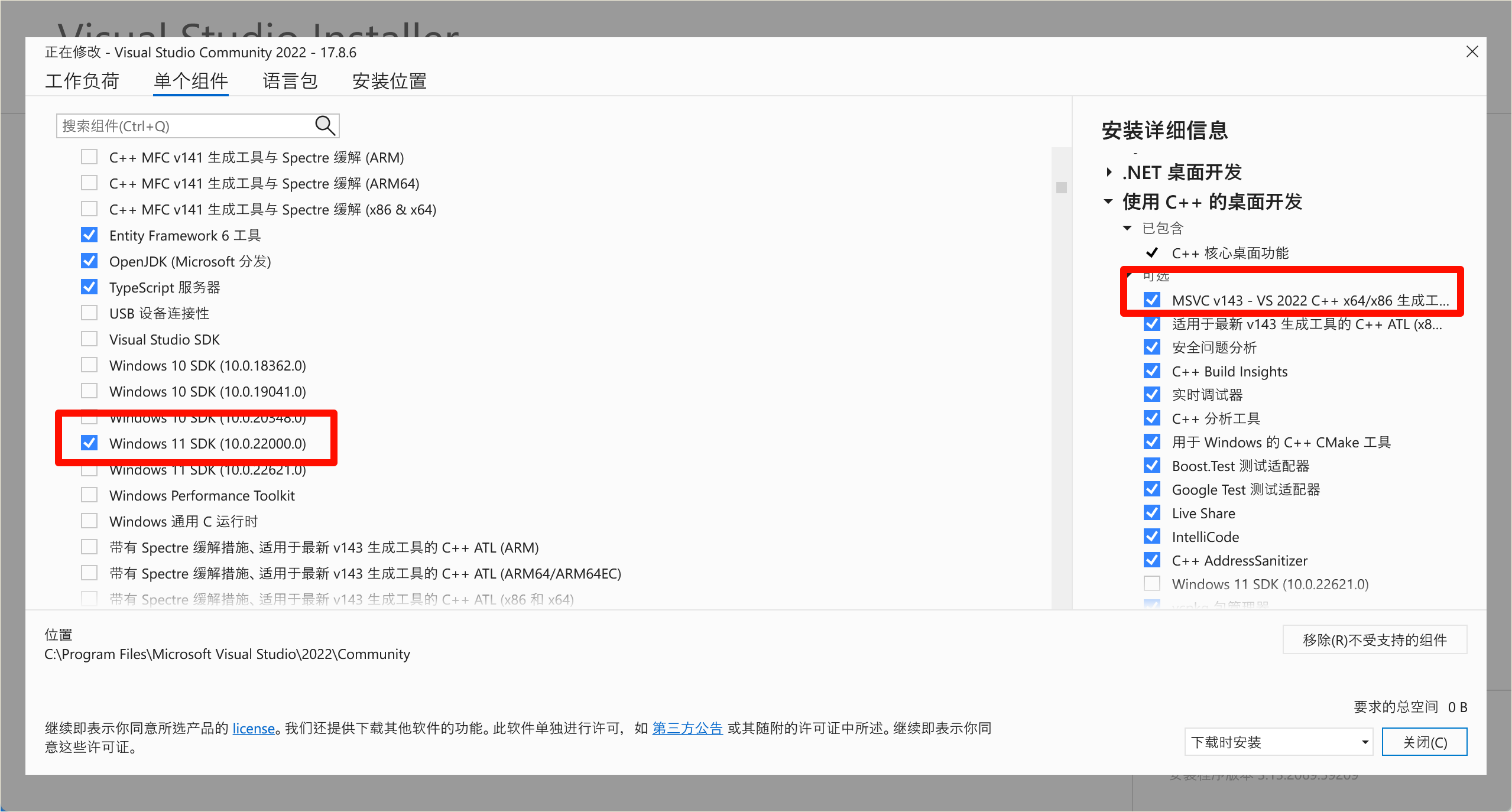Uncheck IntelliCode option
Image resolution: width=1512 pixels, height=812 pixels.
click(x=1152, y=537)
